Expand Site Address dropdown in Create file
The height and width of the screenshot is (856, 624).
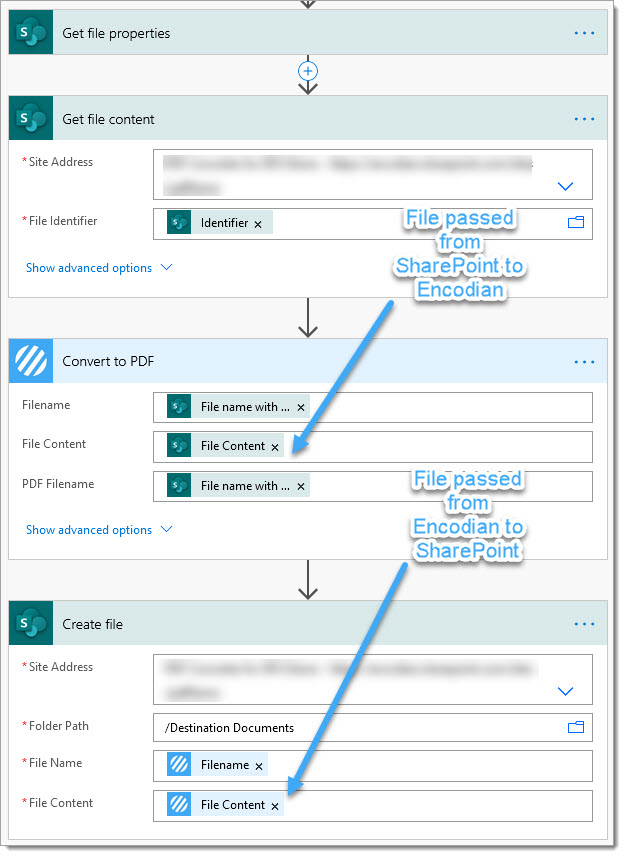click(x=565, y=691)
